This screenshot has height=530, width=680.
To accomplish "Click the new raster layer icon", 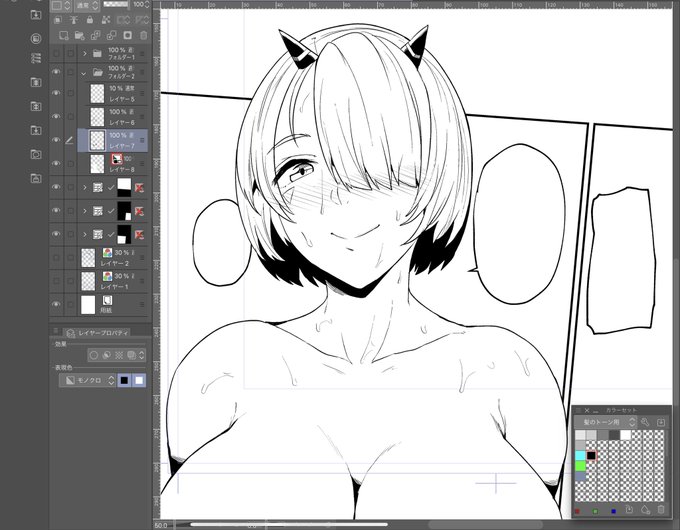I will pos(64,35).
